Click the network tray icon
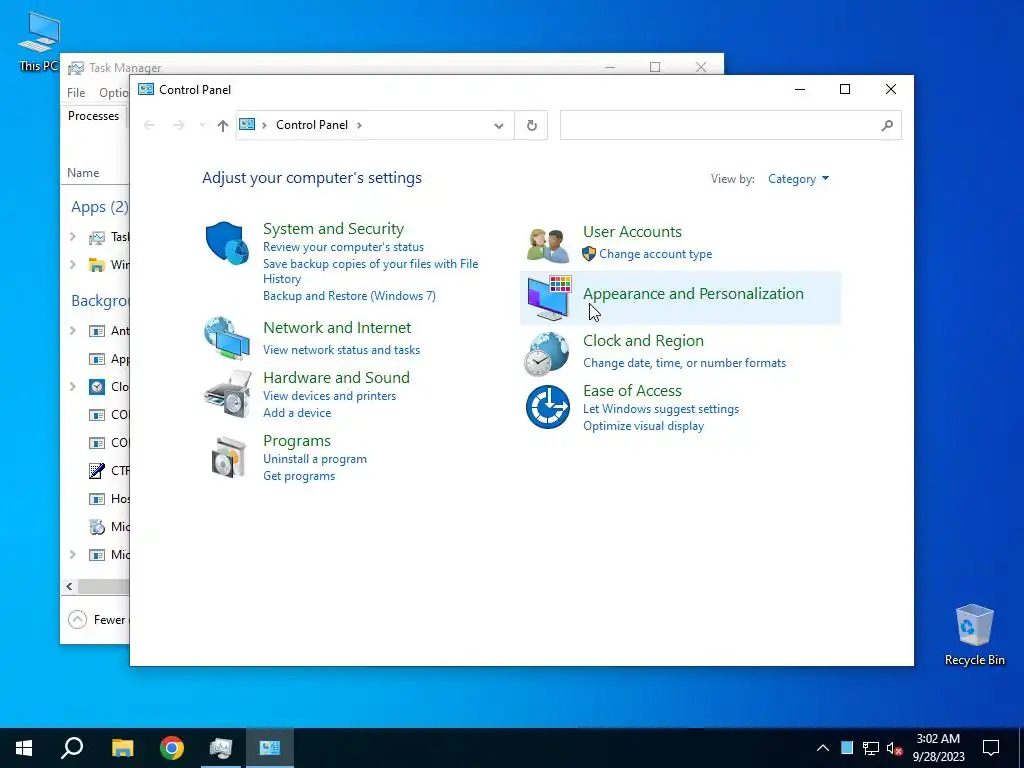The width and height of the screenshot is (1024, 768). coord(871,748)
